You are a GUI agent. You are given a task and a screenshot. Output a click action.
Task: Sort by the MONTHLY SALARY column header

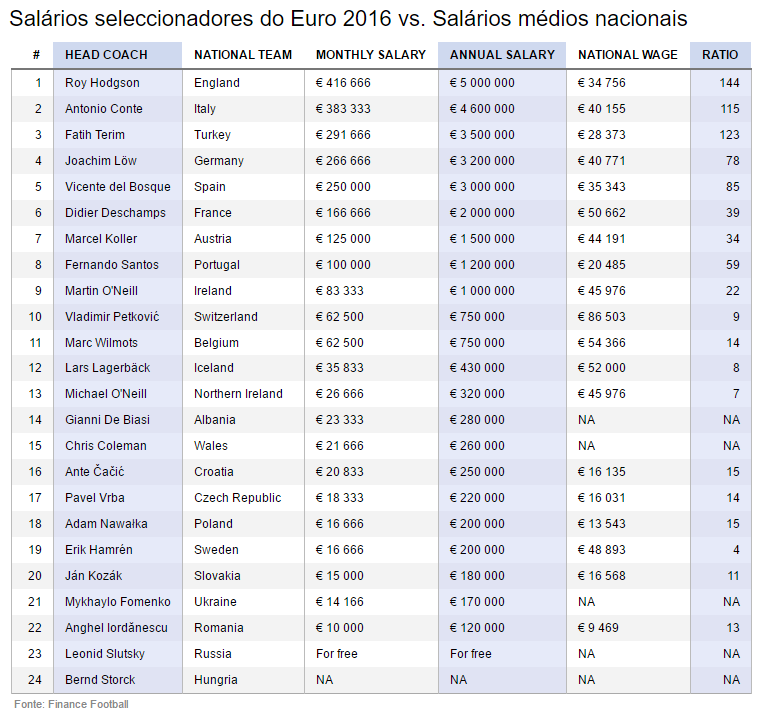tap(370, 55)
